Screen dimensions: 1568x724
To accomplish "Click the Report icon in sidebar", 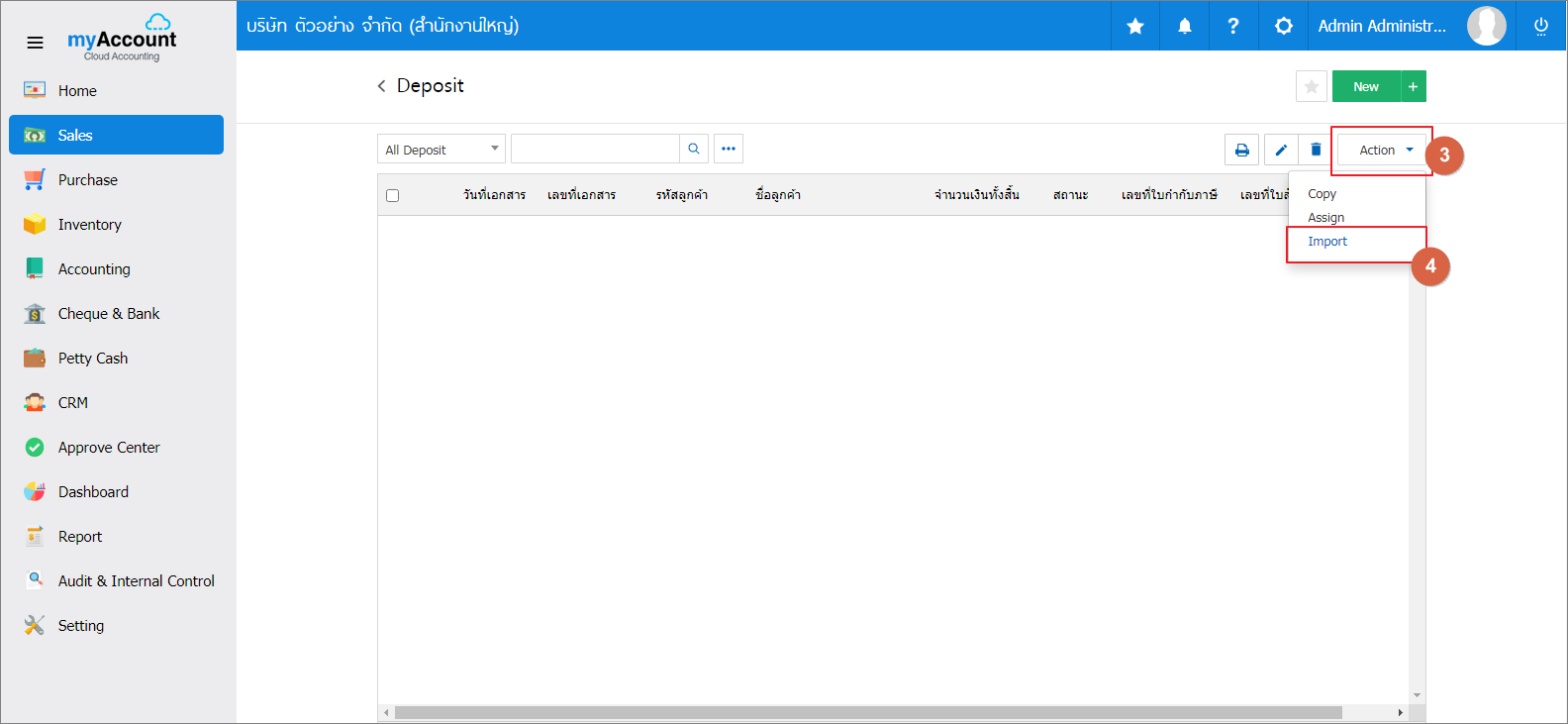I will (35, 536).
